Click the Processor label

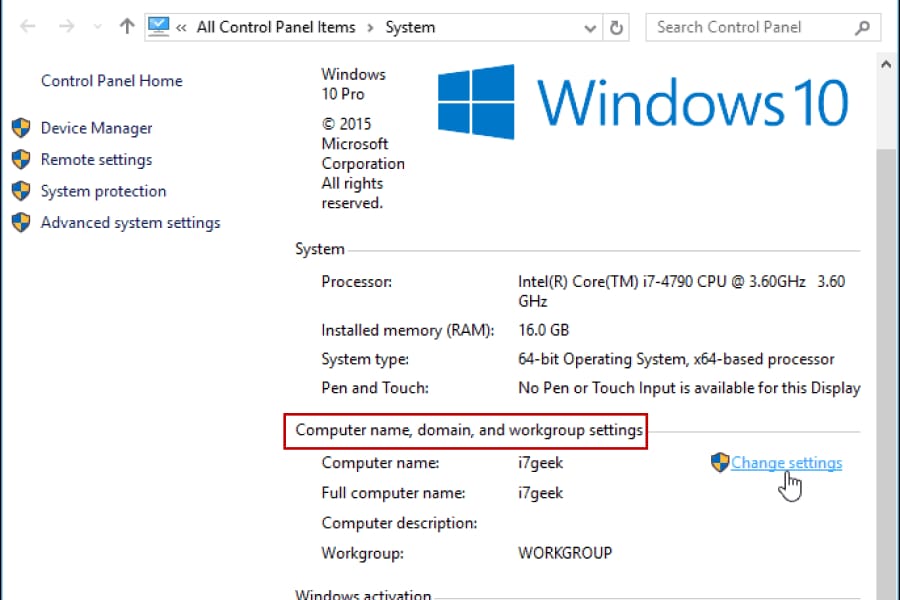click(x=357, y=282)
